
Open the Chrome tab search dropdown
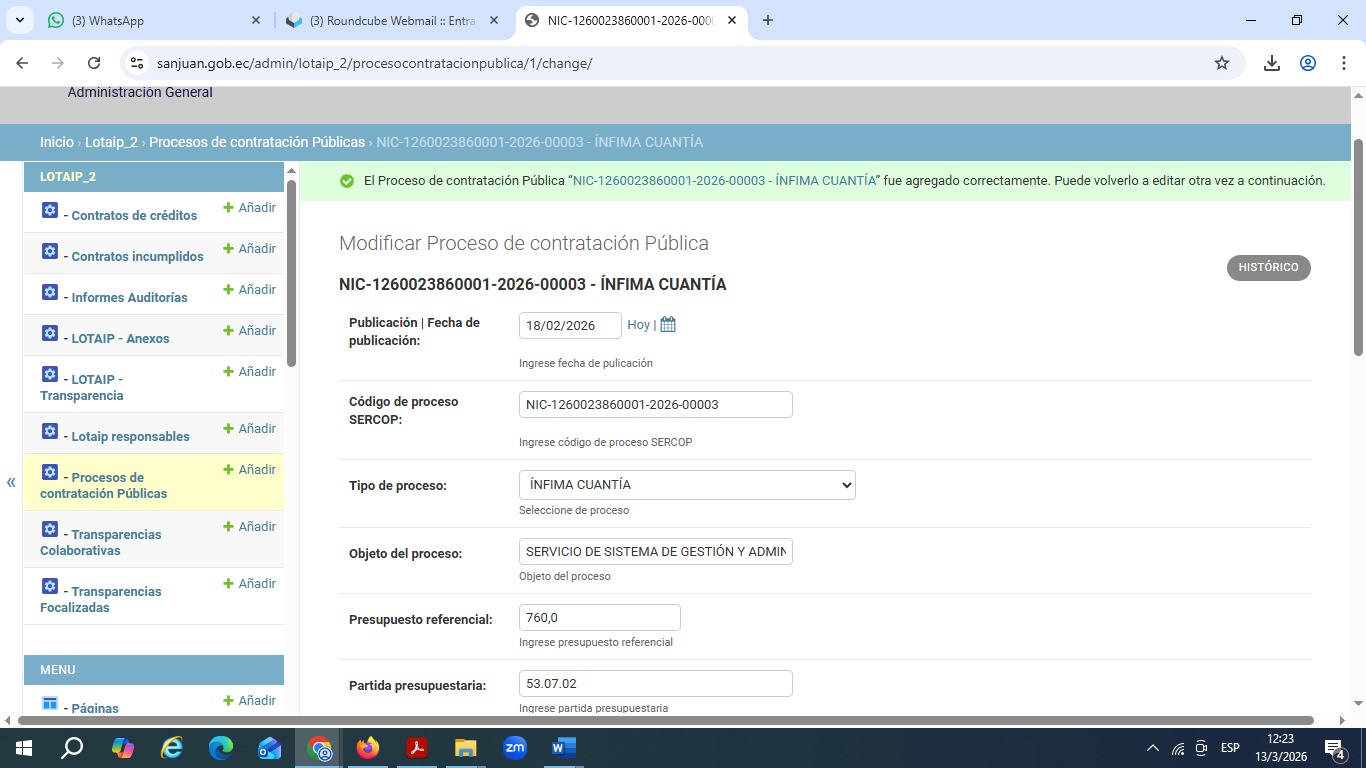pyautogui.click(x=22, y=20)
